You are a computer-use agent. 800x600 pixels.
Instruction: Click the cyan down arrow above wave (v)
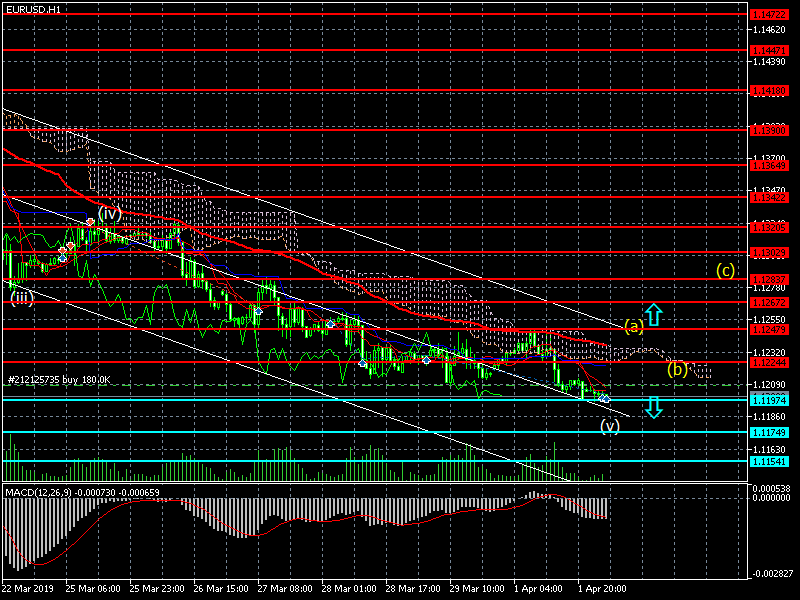click(652, 407)
